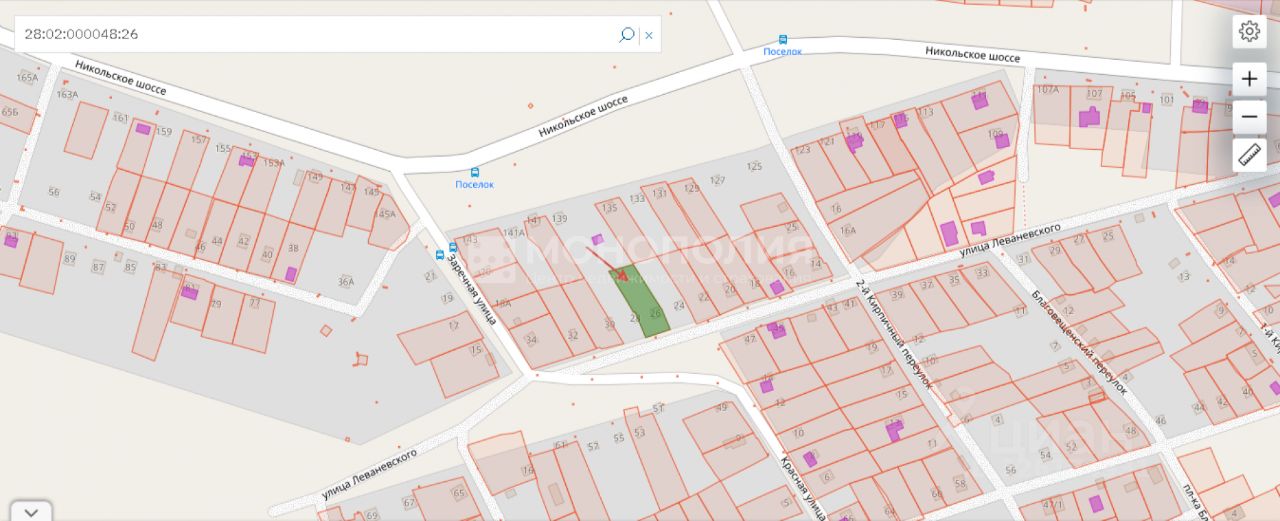
Task: Clear the search field with X
Action: [x=649, y=35]
